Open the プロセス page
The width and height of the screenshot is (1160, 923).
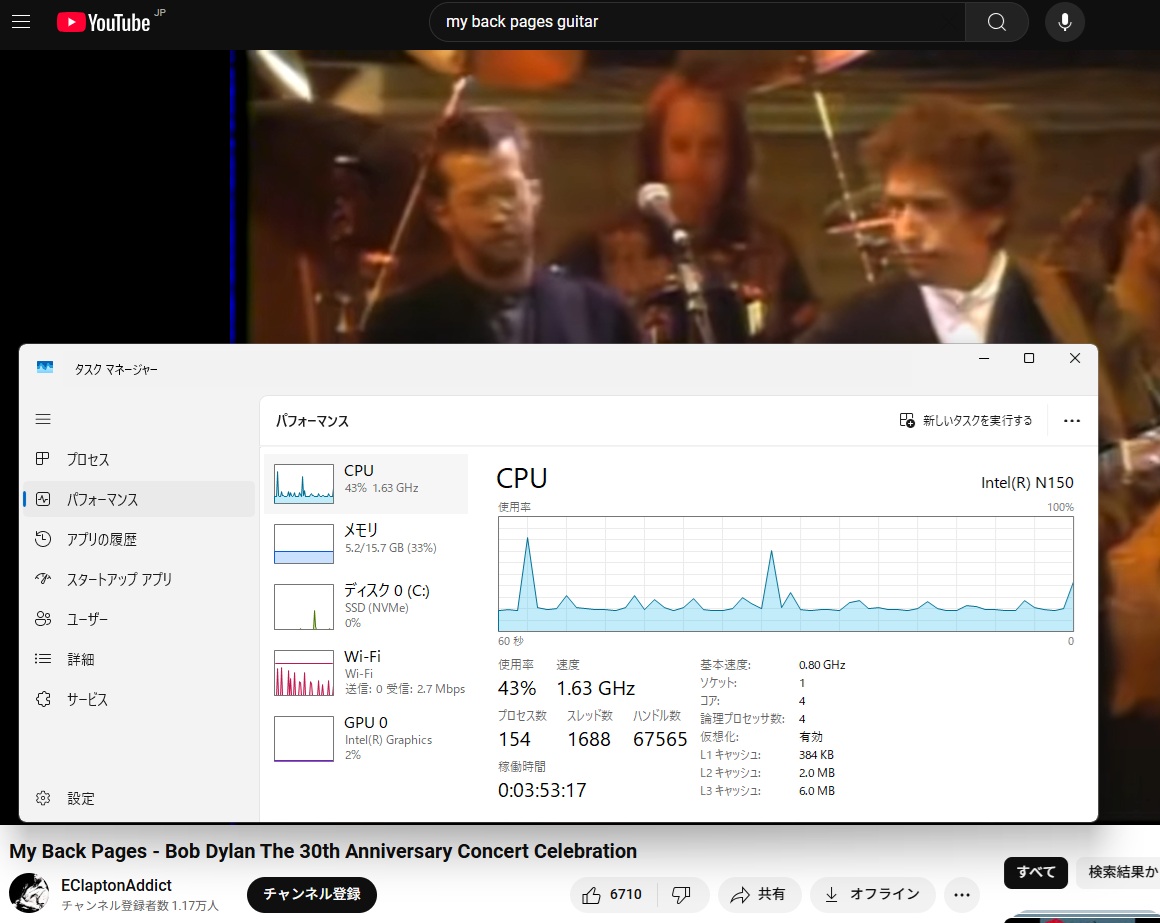(87, 460)
